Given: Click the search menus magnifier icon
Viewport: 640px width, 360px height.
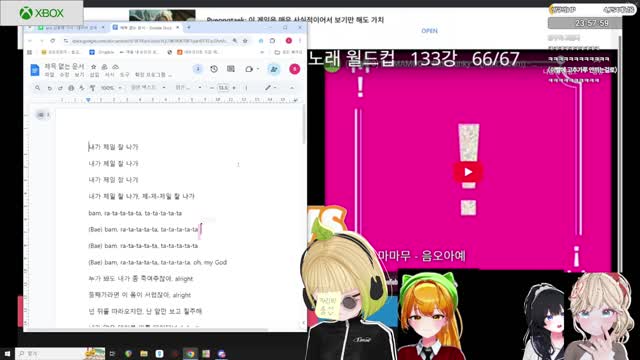Looking at the screenshot, I should (x=38, y=88).
